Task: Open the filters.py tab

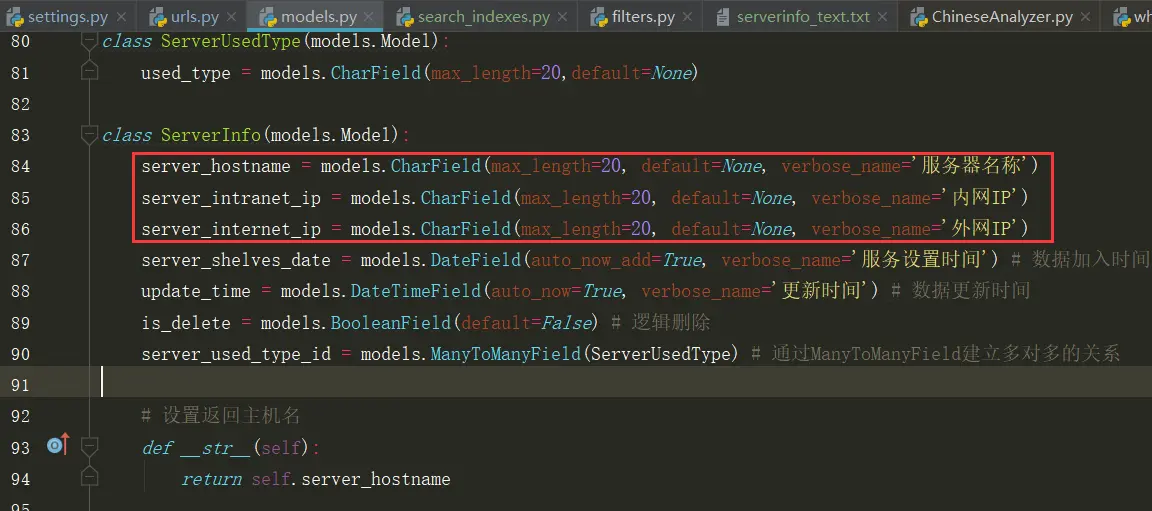Action: click(639, 16)
